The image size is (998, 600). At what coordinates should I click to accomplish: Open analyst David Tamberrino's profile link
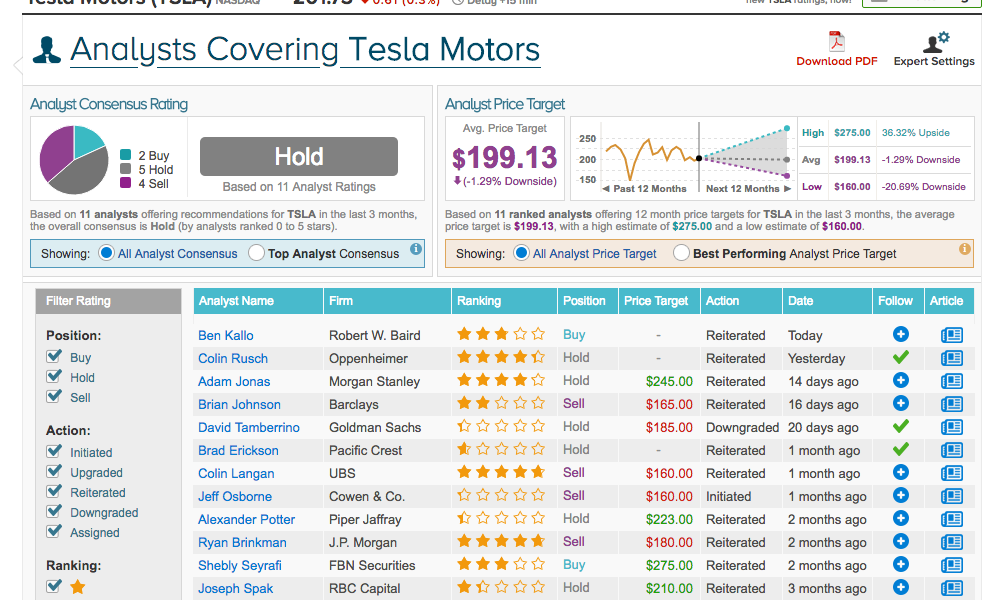248,427
